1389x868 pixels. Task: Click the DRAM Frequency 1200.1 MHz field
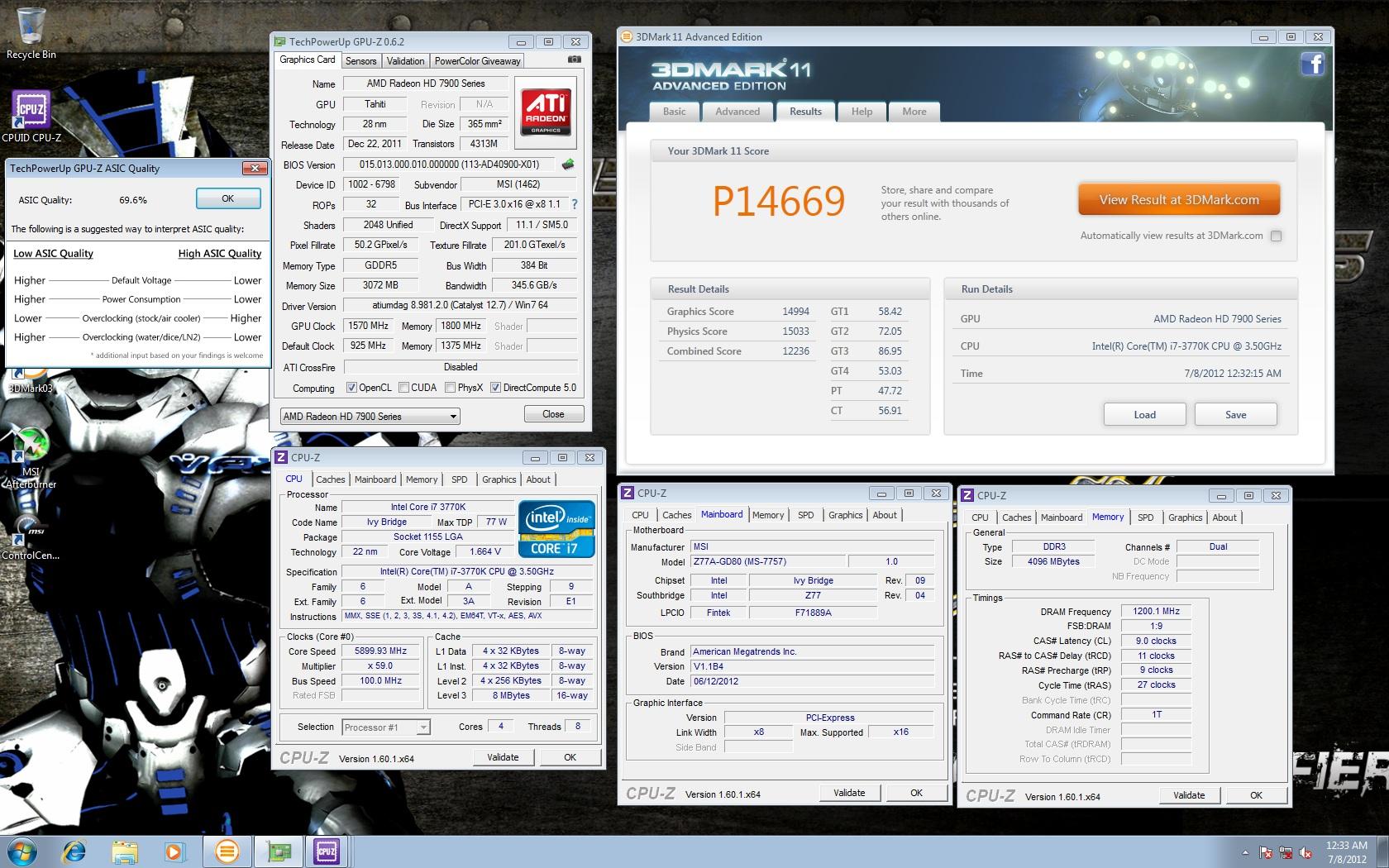click(1156, 611)
